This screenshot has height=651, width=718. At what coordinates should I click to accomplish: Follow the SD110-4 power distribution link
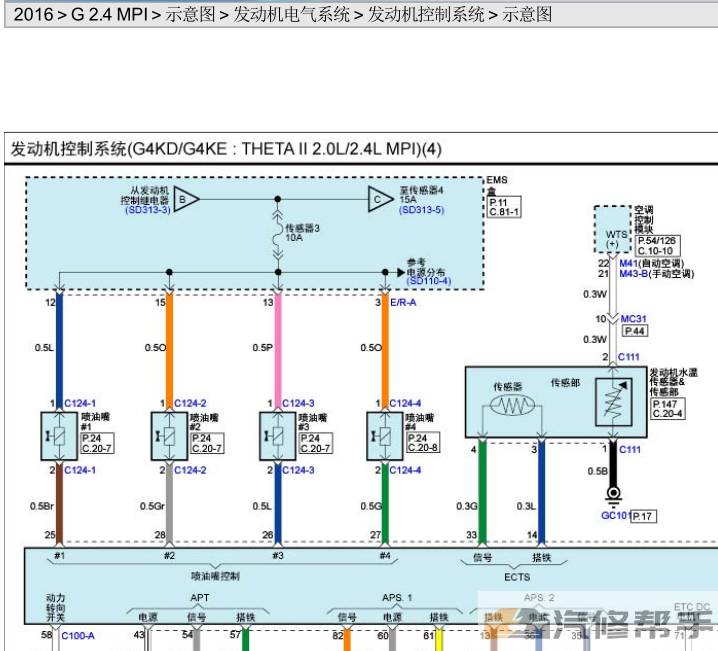pyautogui.click(x=429, y=281)
